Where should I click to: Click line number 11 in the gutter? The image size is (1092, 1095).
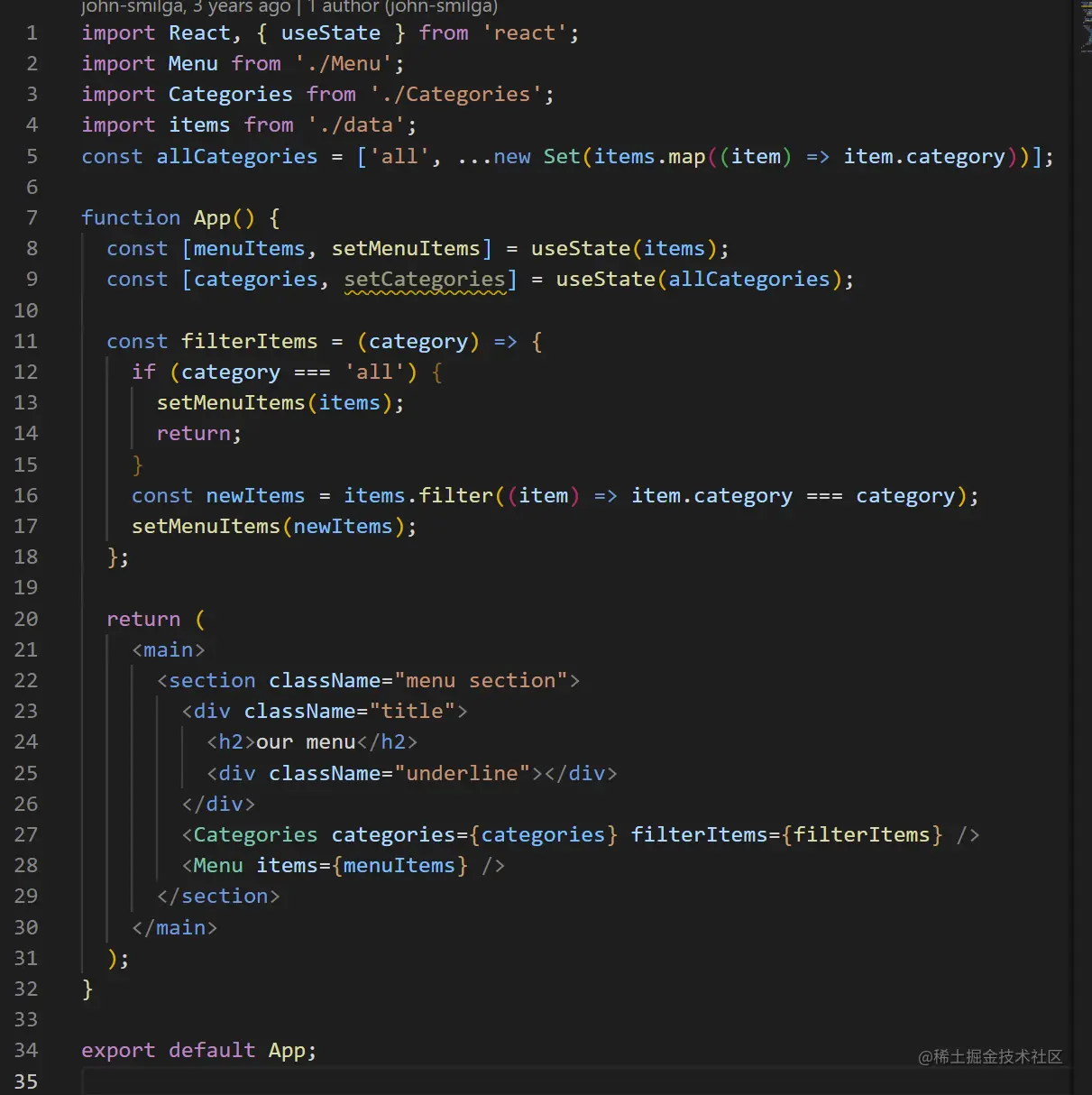pyautogui.click(x=26, y=341)
